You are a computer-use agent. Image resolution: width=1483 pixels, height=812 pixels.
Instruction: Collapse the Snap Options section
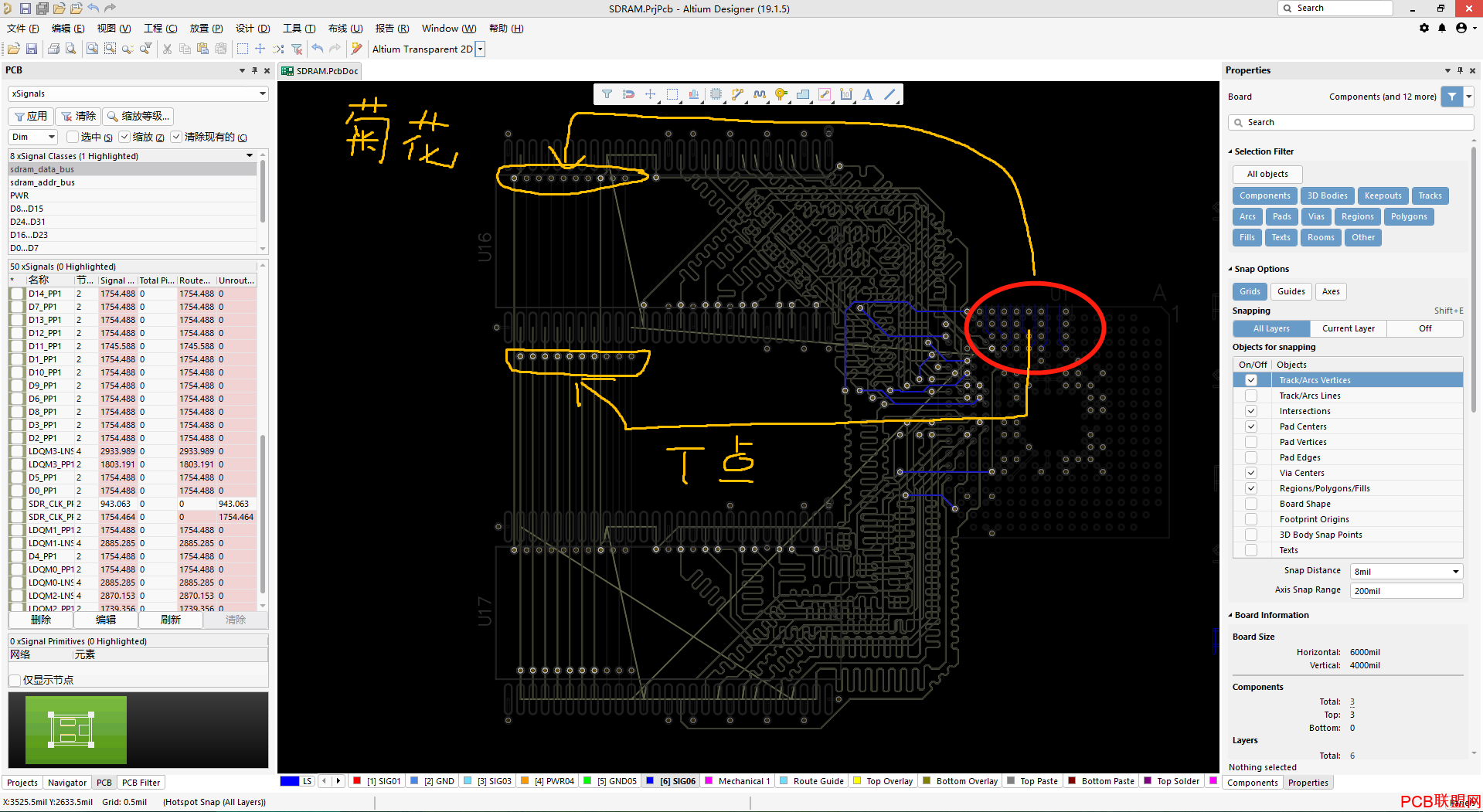click(x=1230, y=269)
